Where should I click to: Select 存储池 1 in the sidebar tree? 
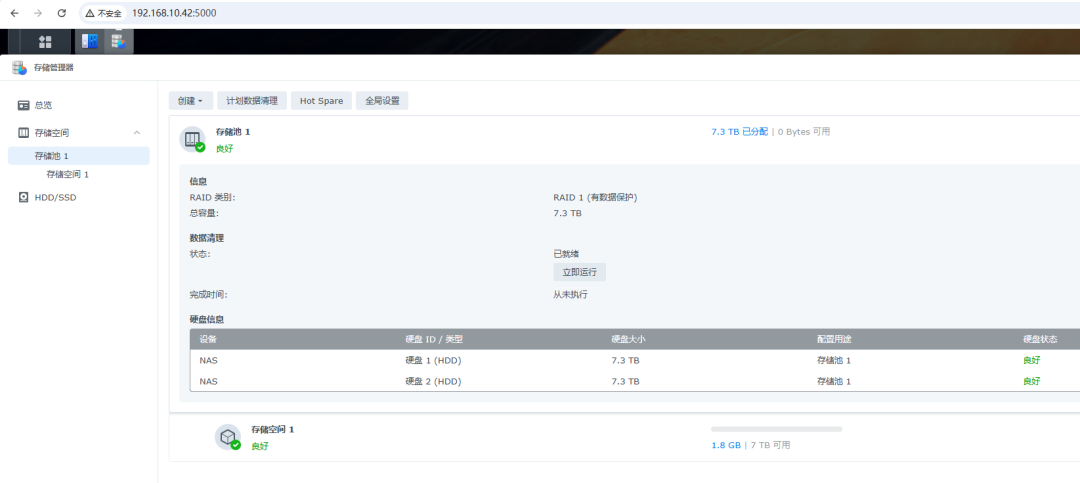coord(52,156)
